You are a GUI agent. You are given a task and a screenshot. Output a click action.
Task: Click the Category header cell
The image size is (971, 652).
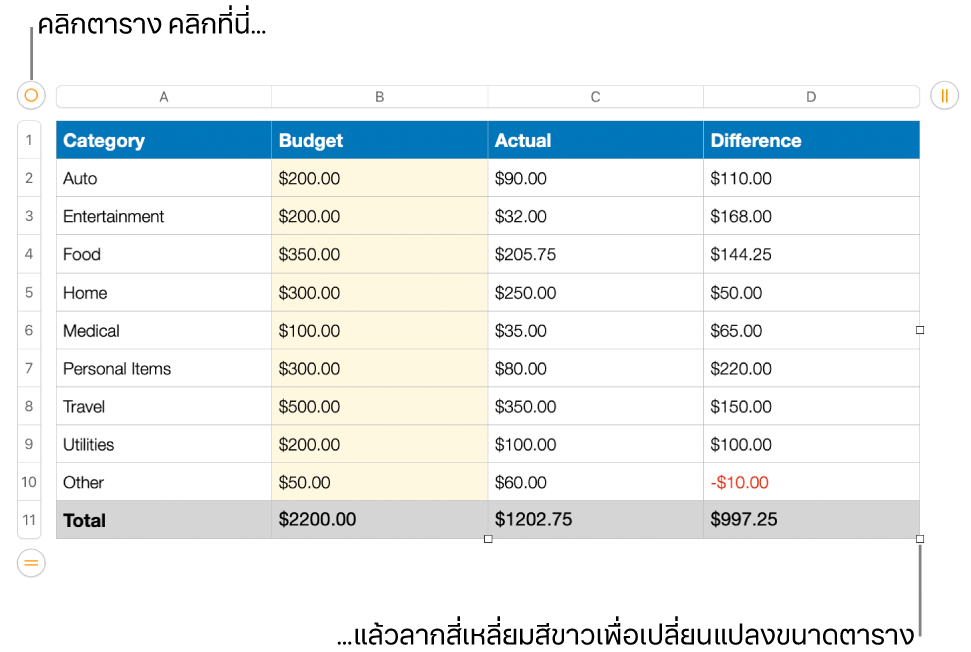[x=164, y=141]
